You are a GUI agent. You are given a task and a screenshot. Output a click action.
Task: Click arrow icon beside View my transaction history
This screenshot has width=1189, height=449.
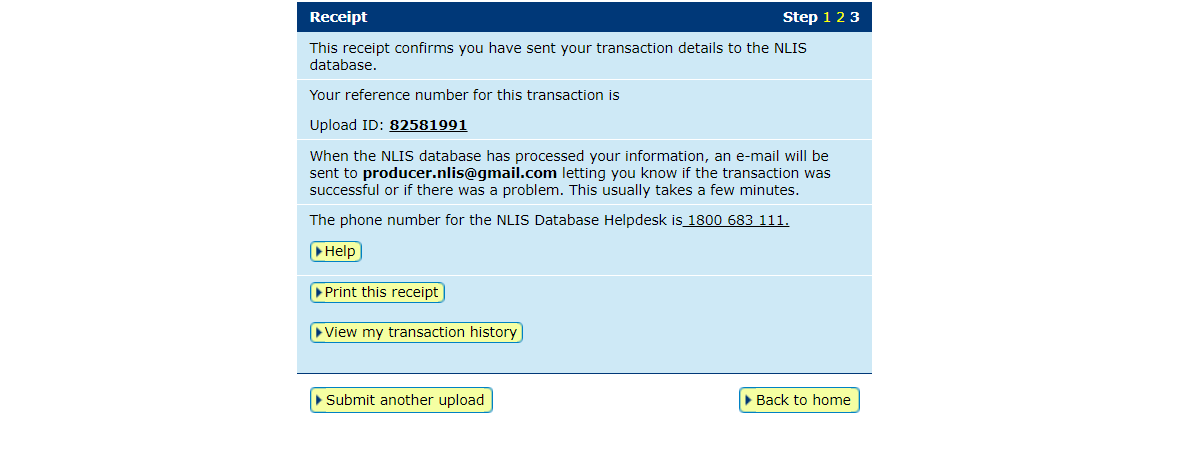click(318, 333)
